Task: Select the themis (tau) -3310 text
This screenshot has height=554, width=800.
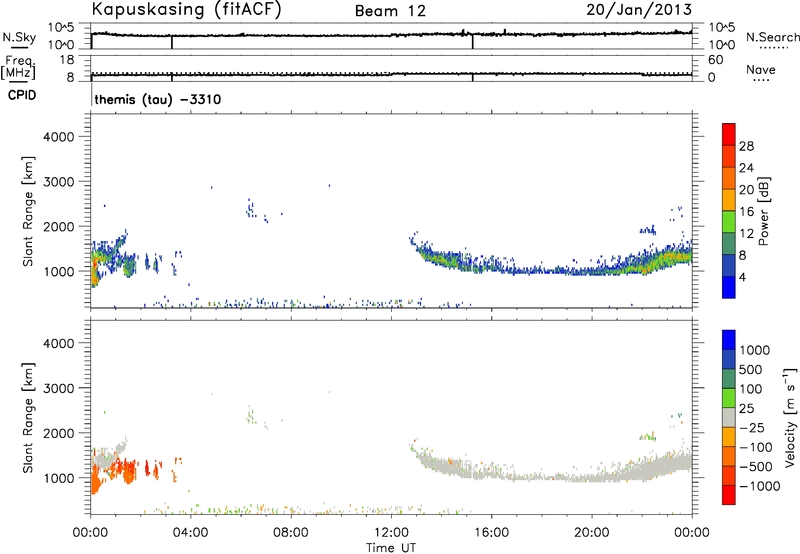Action: [158, 99]
